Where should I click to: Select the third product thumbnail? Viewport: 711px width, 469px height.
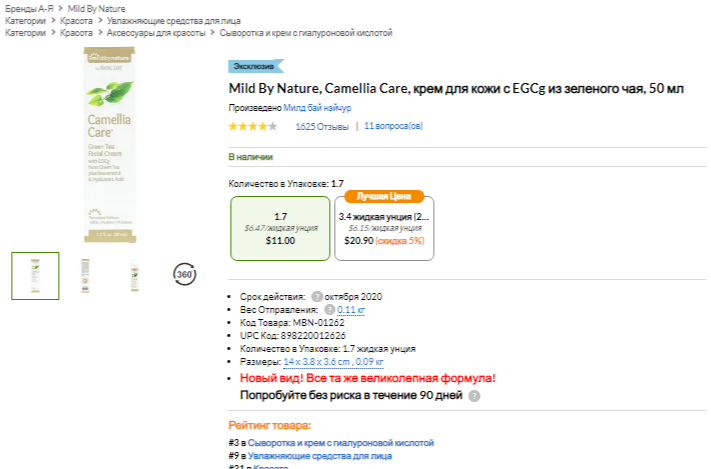point(134,275)
